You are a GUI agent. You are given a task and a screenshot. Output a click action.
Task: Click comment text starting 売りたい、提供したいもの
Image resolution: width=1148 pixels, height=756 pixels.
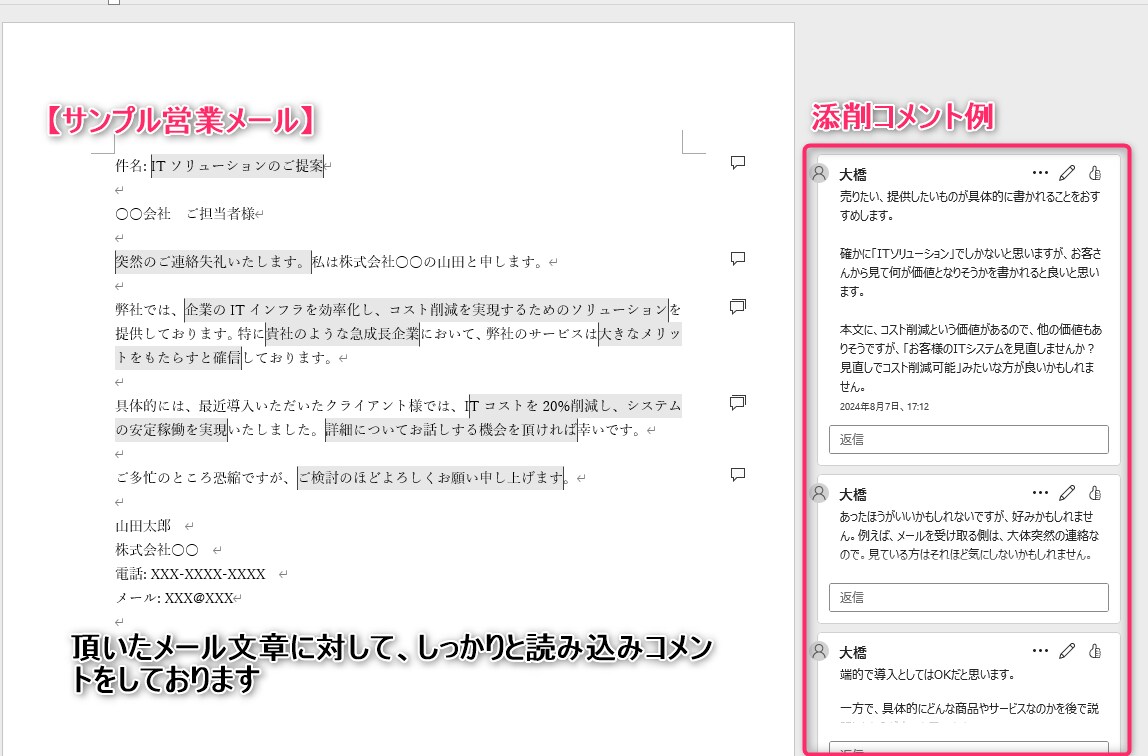click(x=969, y=206)
